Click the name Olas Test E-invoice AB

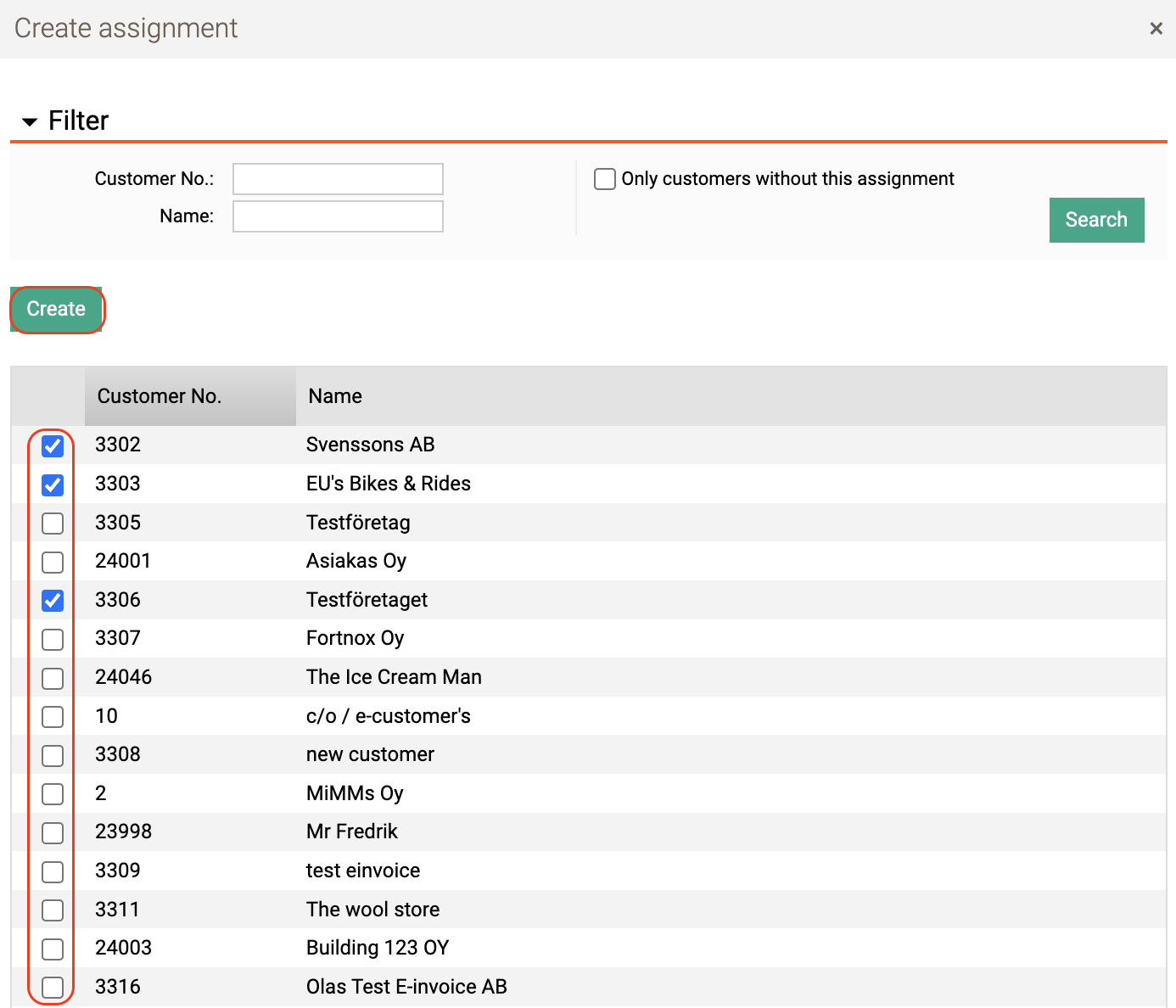406,987
